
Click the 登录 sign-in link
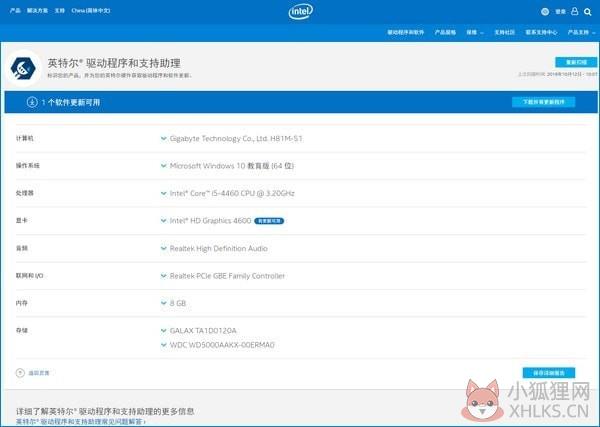point(561,12)
